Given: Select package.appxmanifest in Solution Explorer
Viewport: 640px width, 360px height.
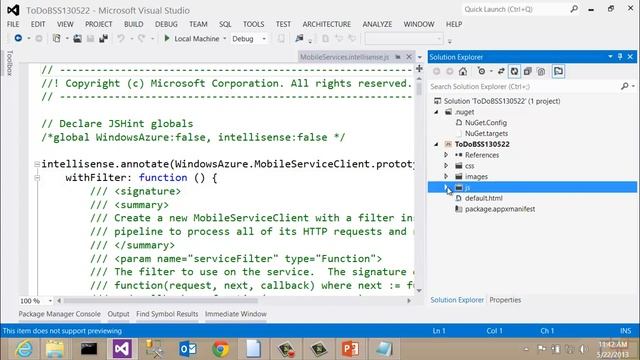Looking at the screenshot, I should pyautogui.click(x=500, y=209).
